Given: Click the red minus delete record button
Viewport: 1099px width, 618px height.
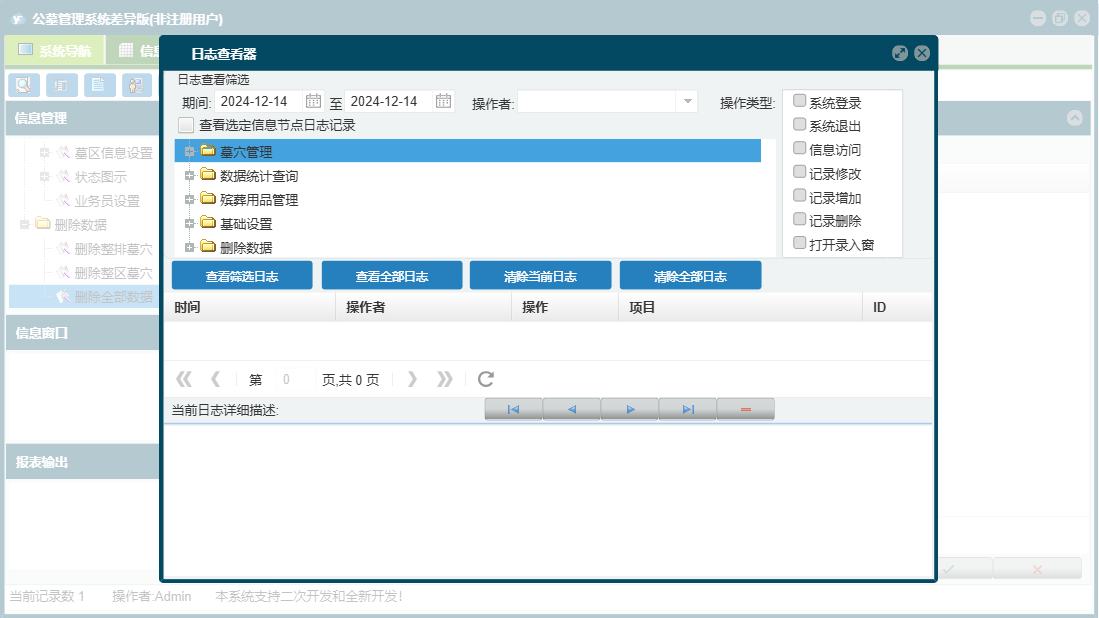Looking at the screenshot, I should [x=746, y=409].
